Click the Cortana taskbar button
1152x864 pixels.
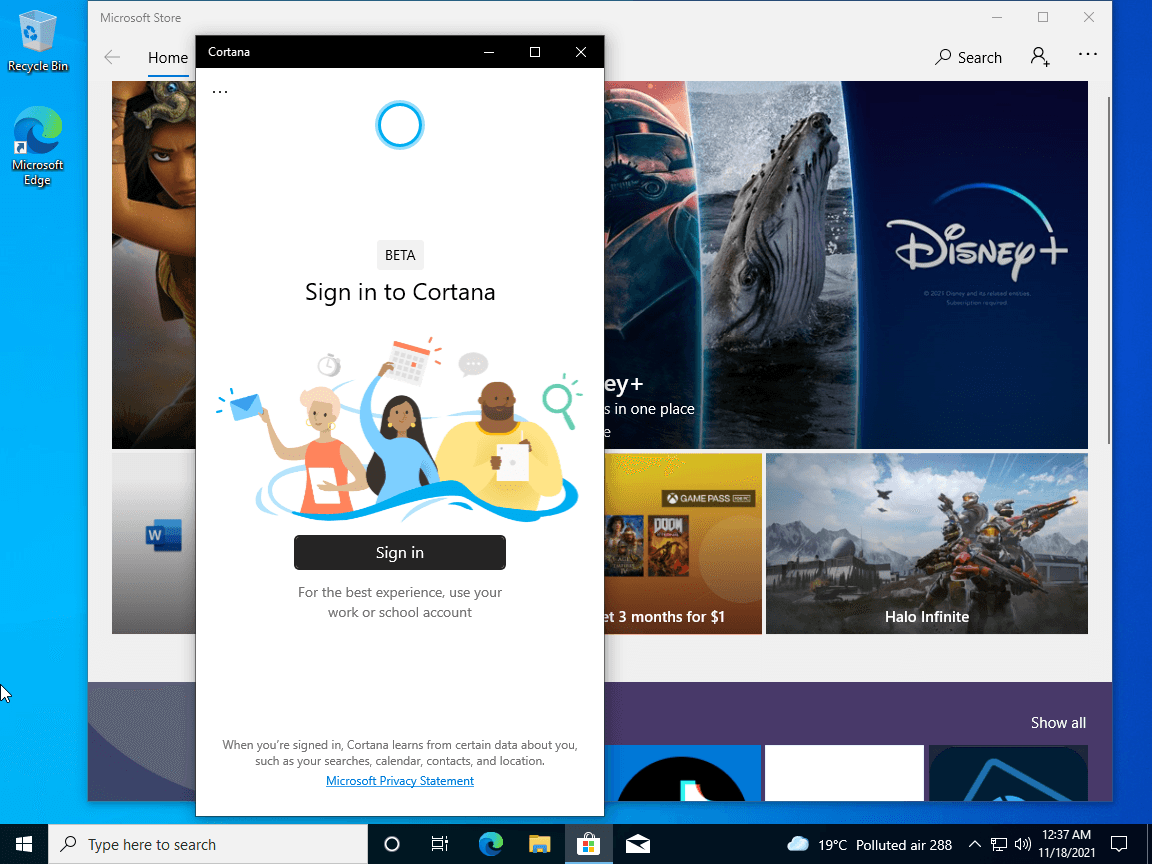(x=392, y=844)
